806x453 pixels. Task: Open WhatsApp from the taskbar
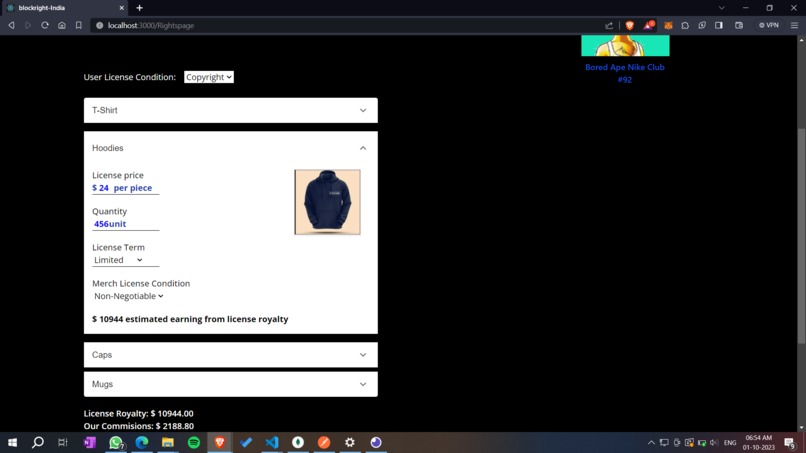click(x=116, y=442)
